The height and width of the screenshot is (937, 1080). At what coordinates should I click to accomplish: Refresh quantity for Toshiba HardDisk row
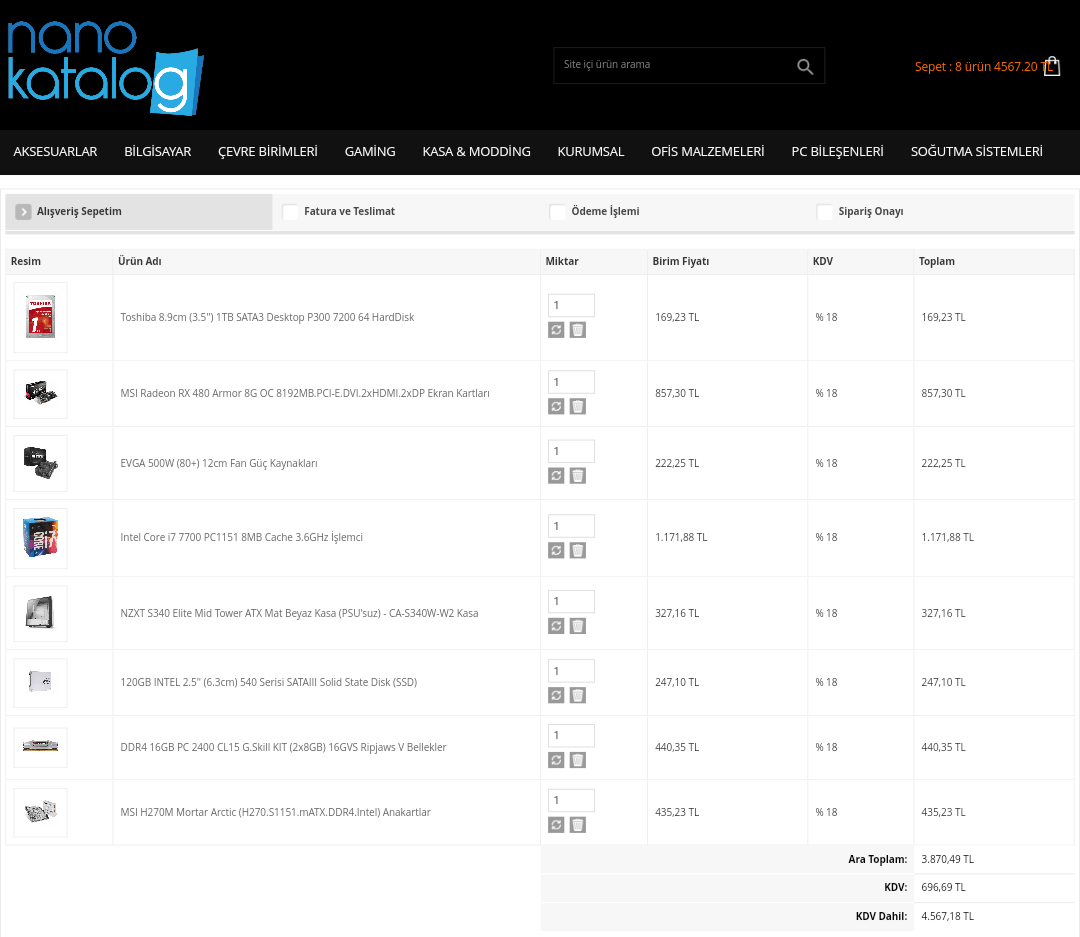point(556,330)
